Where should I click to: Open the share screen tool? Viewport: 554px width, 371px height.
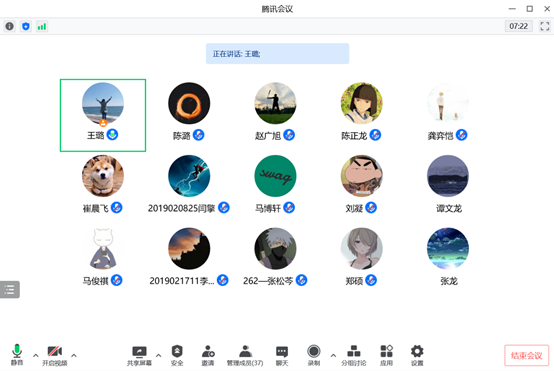pyautogui.click(x=139, y=355)
